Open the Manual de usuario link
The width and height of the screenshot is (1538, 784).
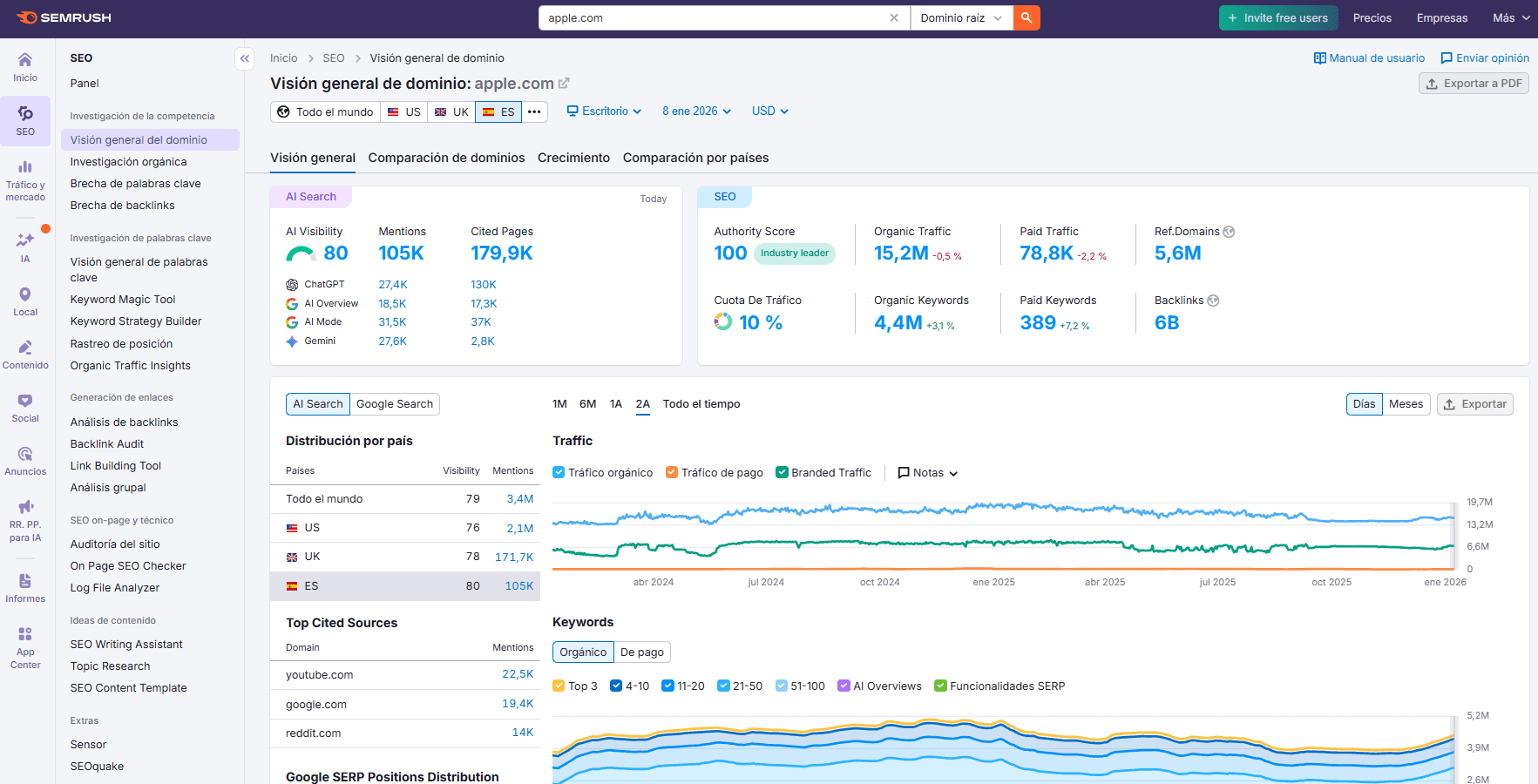click(1369, 57)
